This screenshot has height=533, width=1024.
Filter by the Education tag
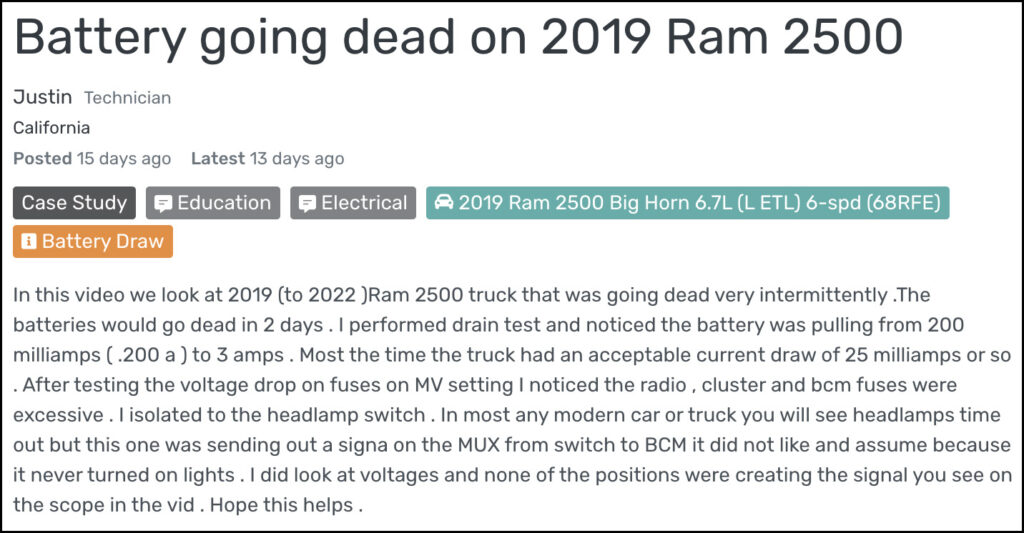tap(213, 202)
